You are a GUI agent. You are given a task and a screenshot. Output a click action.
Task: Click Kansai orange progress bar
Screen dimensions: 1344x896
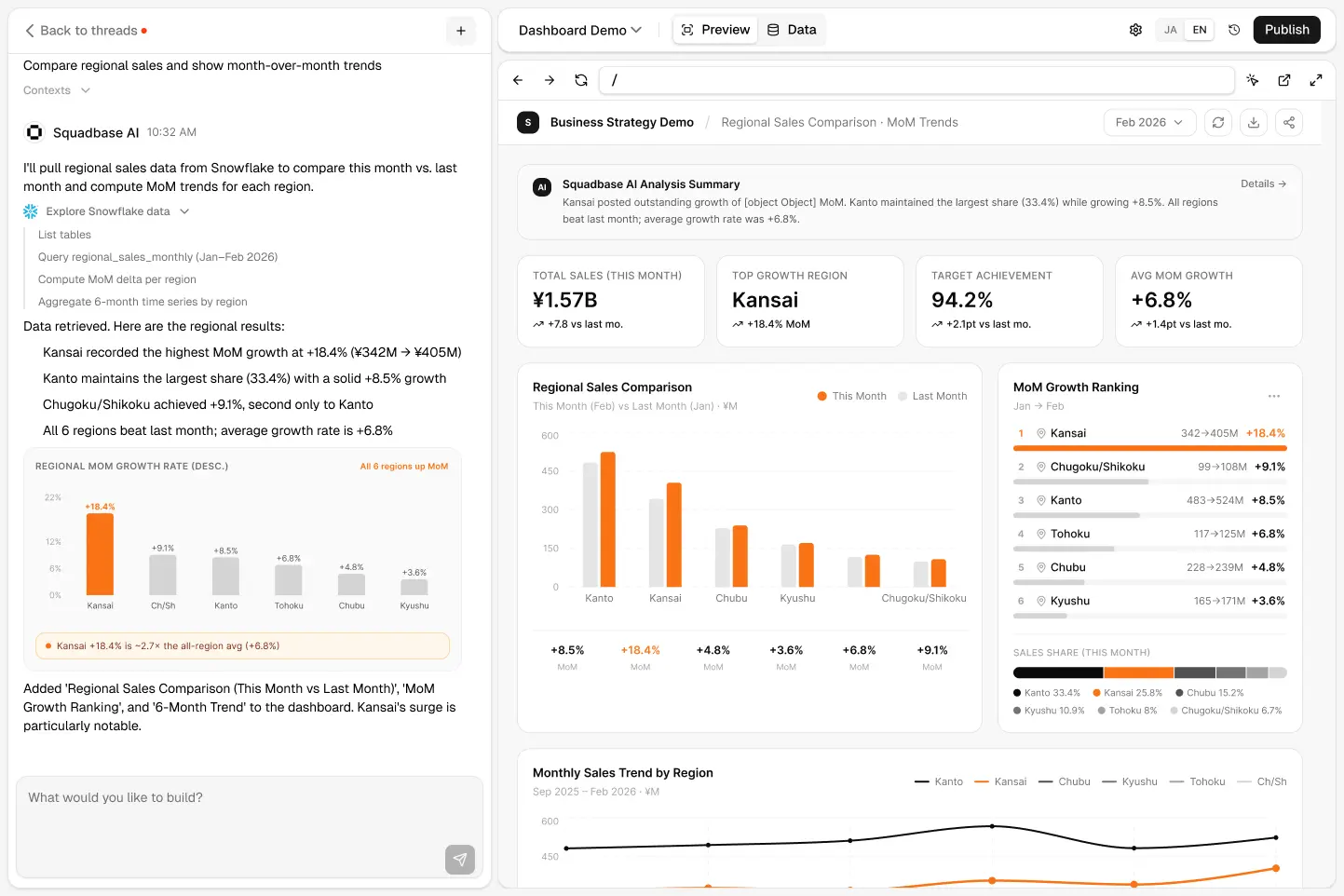pyautogui.click(x=1150, y=448)
